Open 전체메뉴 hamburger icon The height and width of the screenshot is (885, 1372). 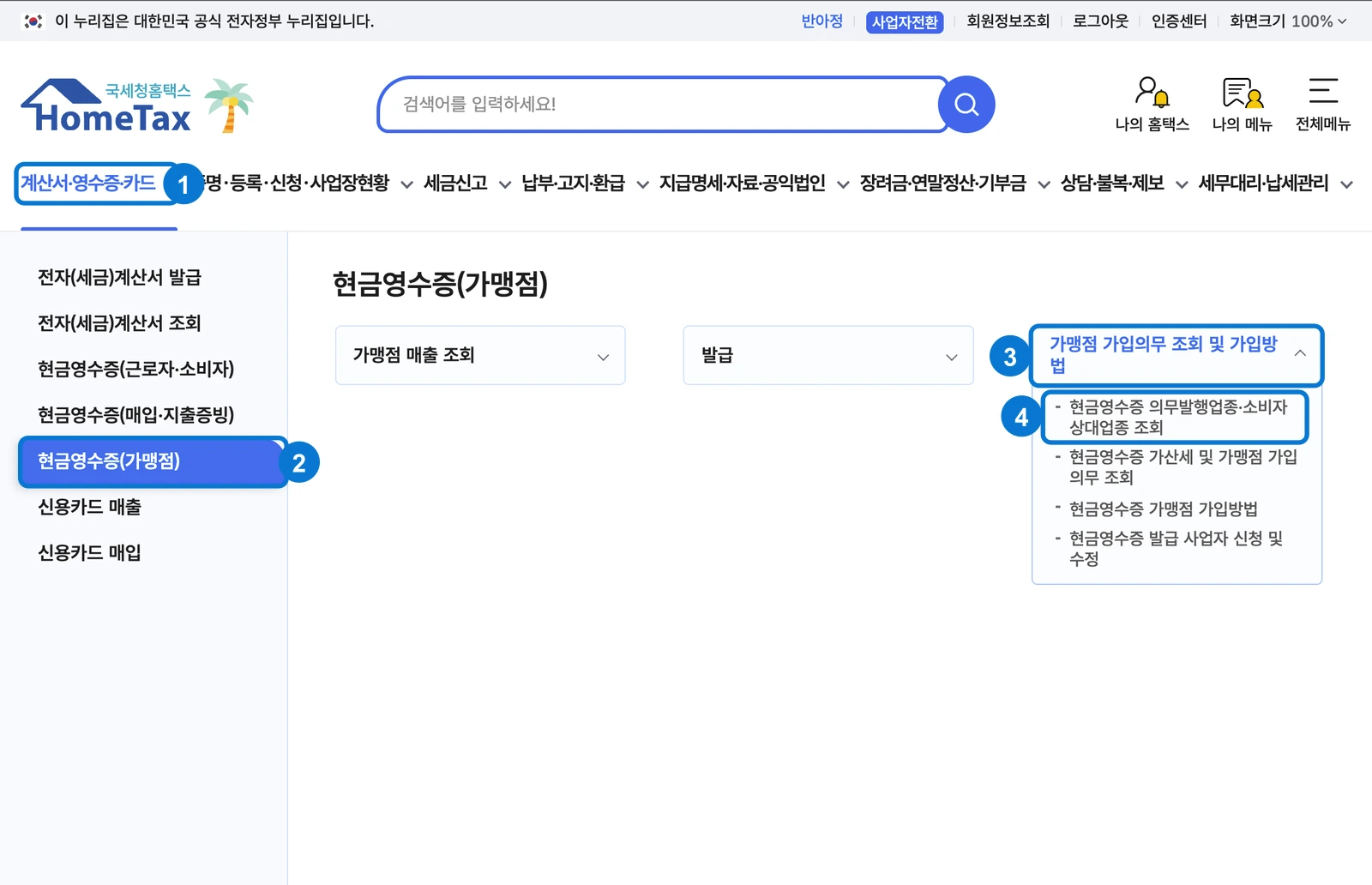[1323, 105]
